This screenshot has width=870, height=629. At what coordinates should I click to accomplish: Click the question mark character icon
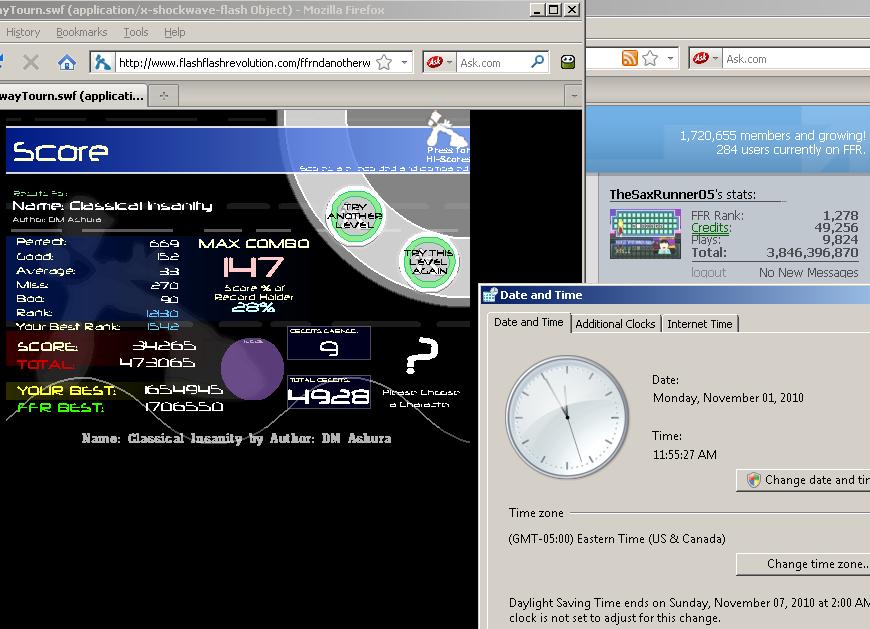click(x=422, y=355)
